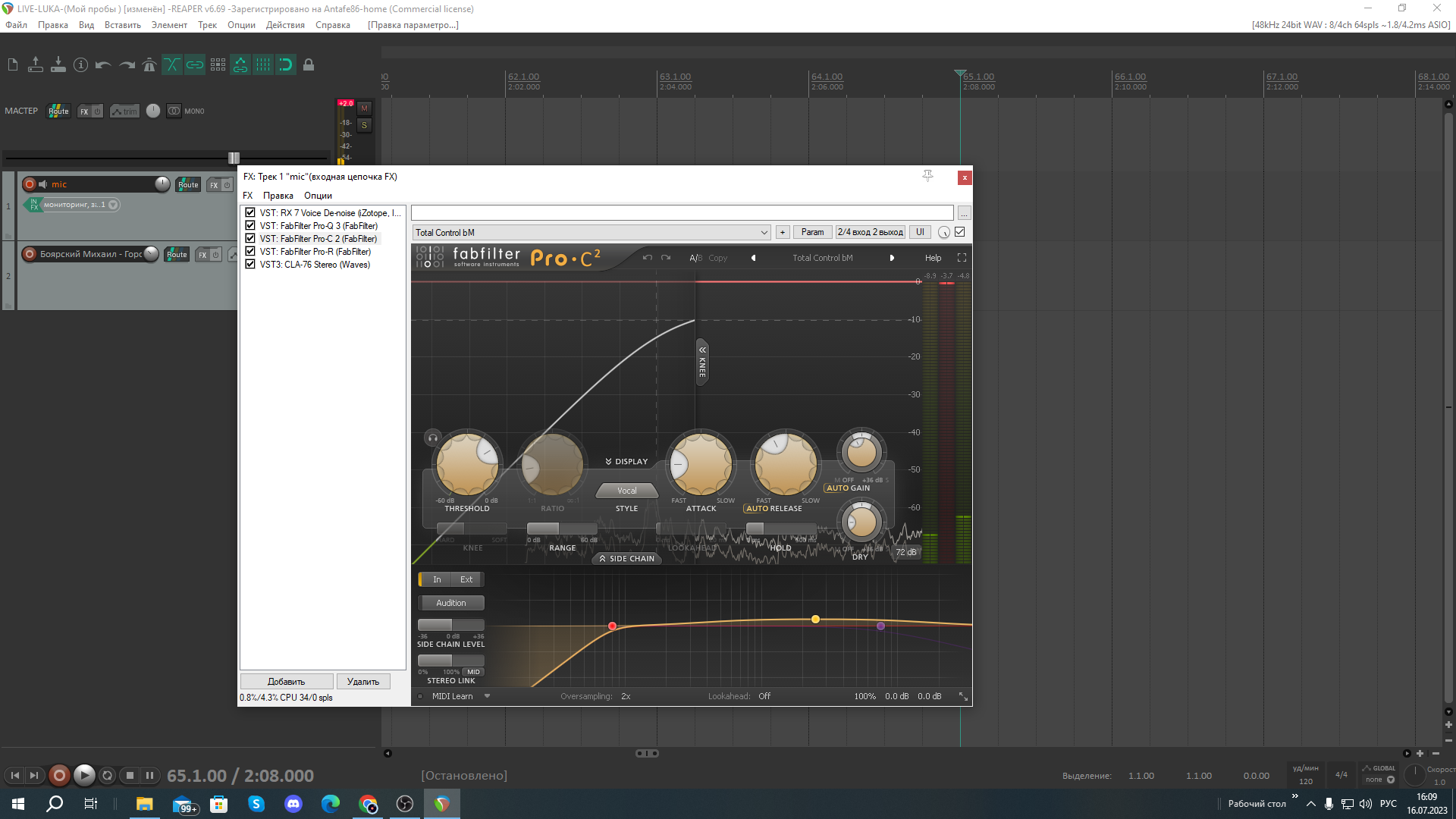The height and width of the screenshot is (819, 1456).
Task: Toggle item grouping chain-link icon
Action: pos(195,65)
